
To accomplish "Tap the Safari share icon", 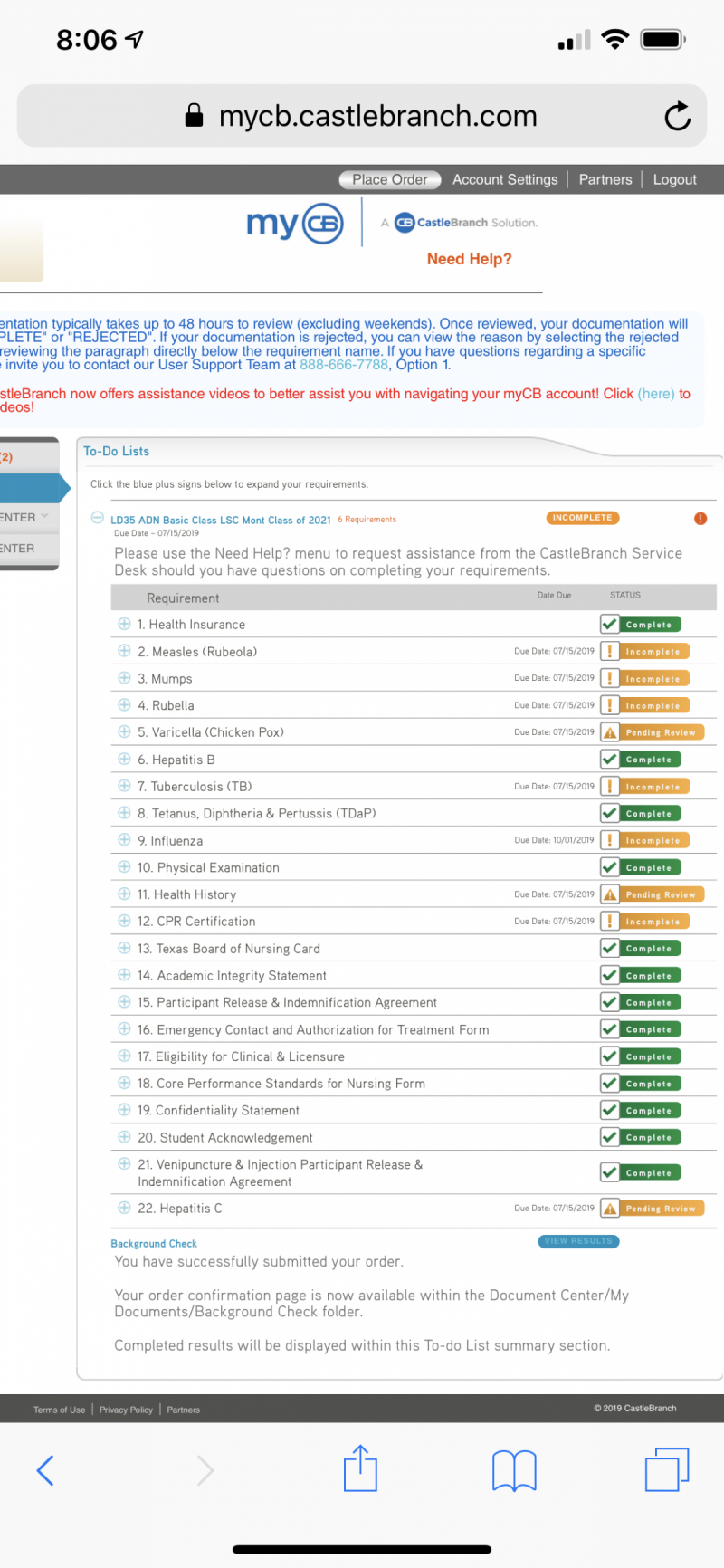I will click(x=360, y=1468).
